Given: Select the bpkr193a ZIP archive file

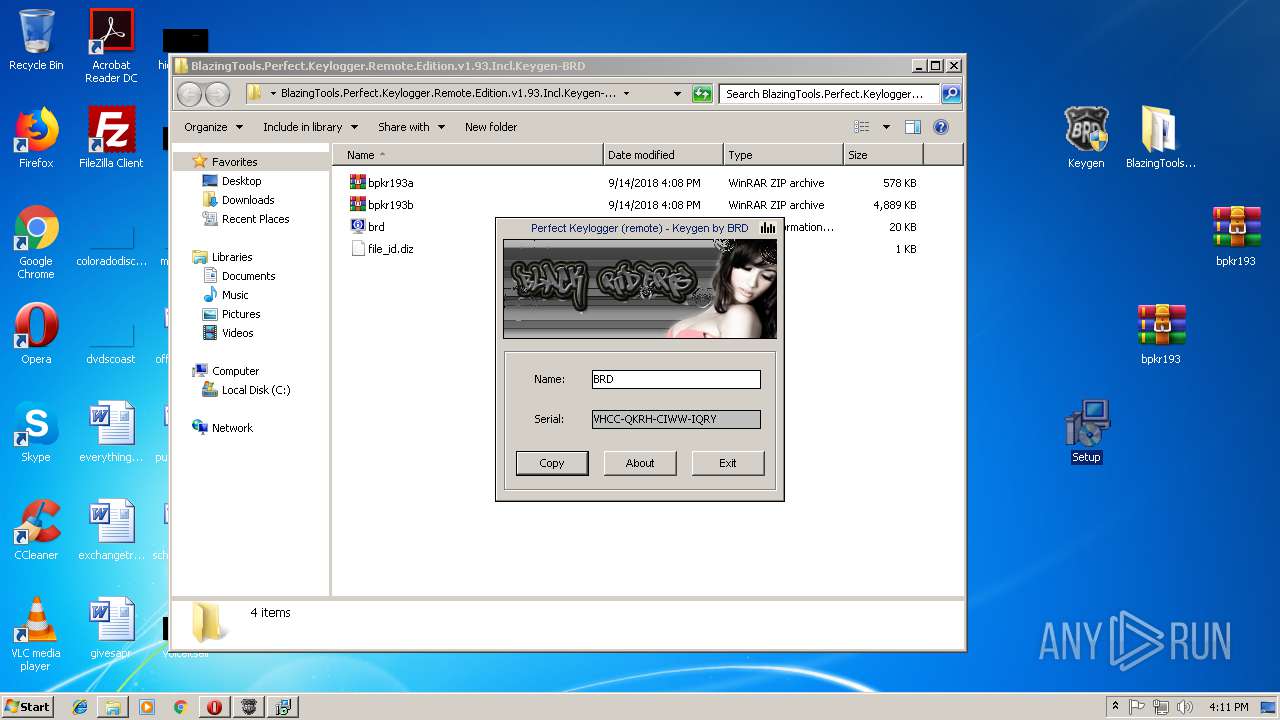Looking at the screenshot, I should coord(390,183).
